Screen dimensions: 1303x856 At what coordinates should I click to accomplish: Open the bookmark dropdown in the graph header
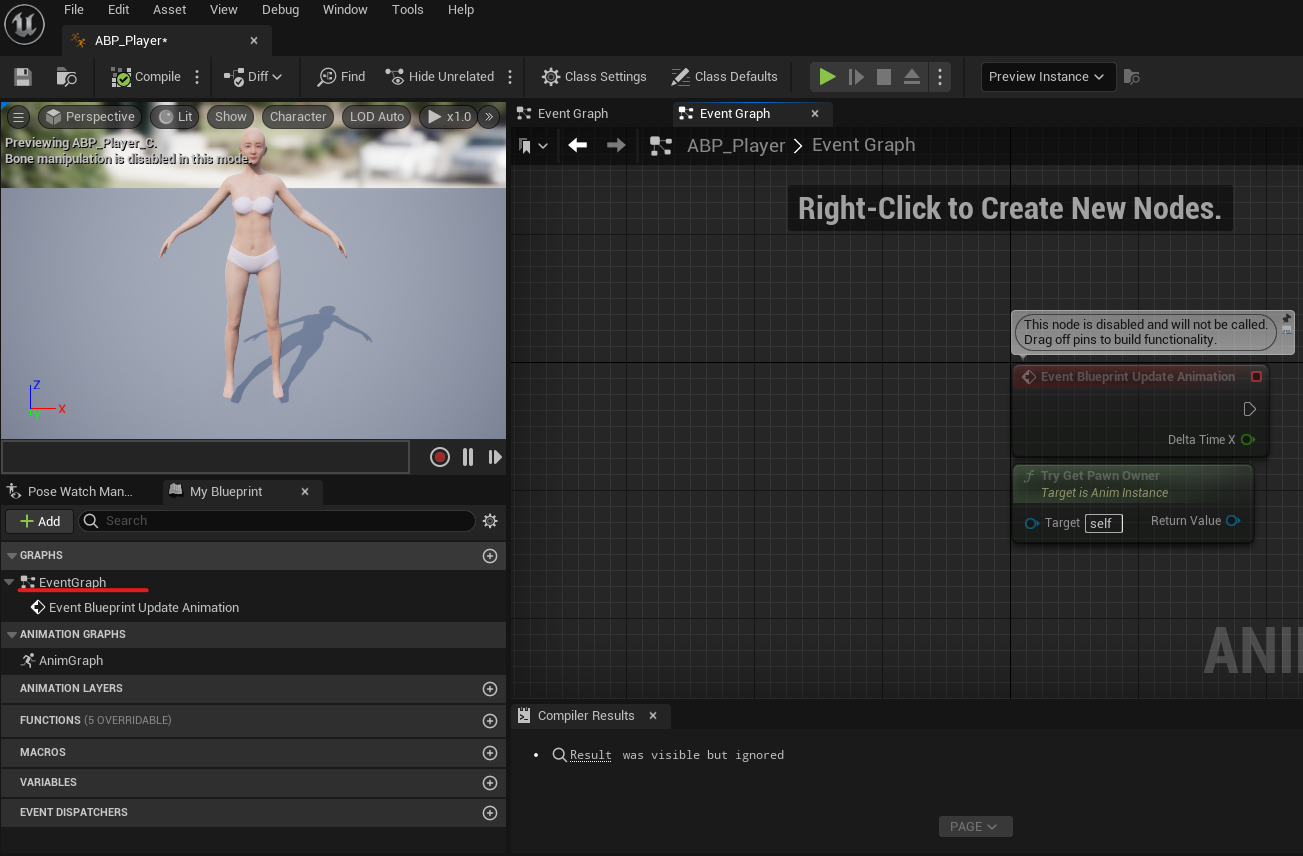point(534,146)
